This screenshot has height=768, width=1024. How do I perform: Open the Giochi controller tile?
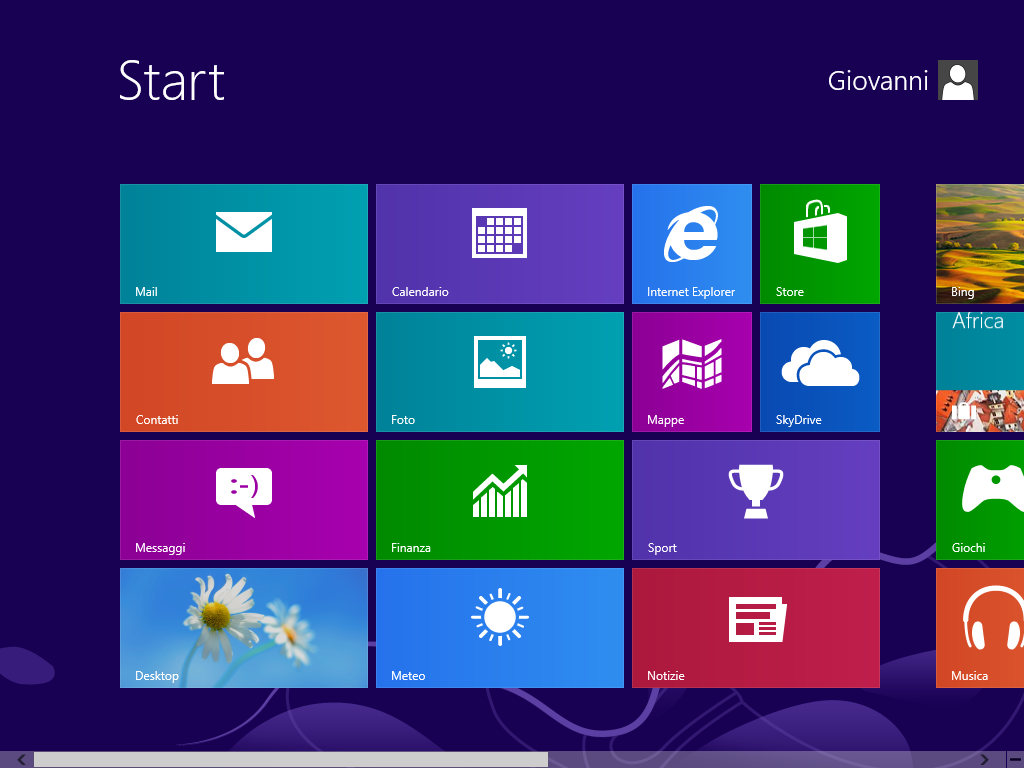[980, 500]
